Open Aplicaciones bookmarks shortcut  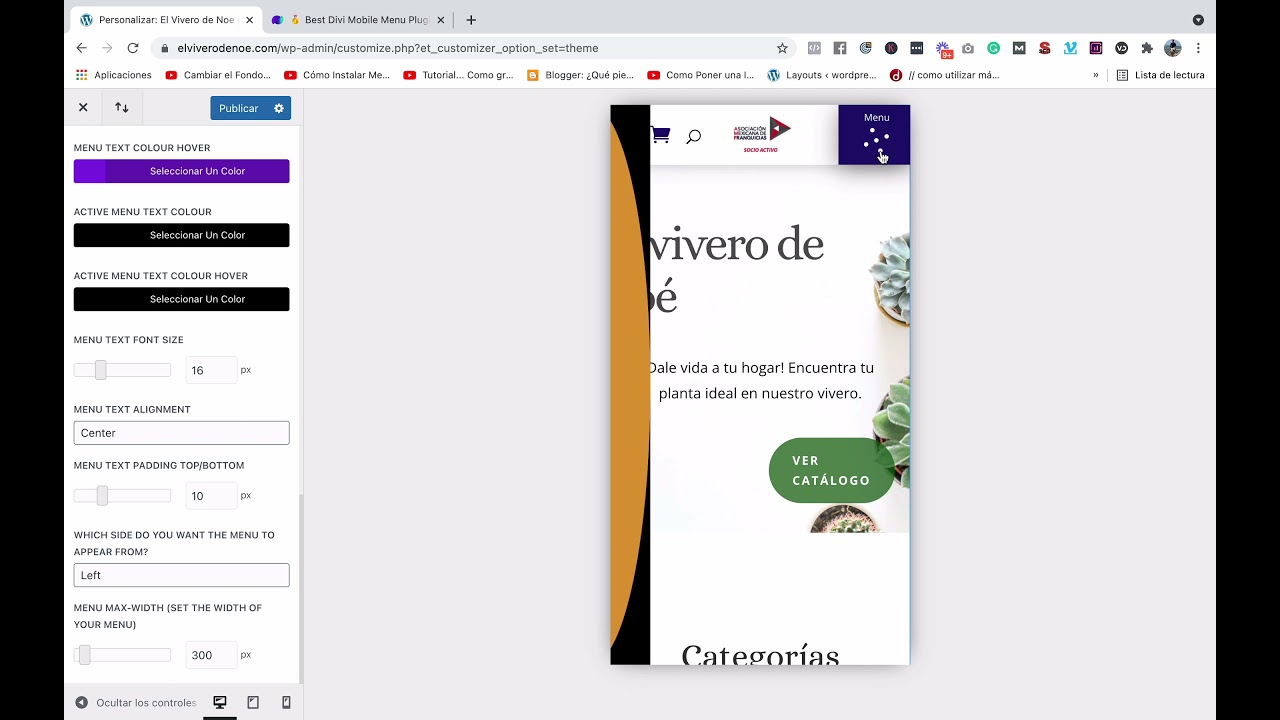click(114, 75)
